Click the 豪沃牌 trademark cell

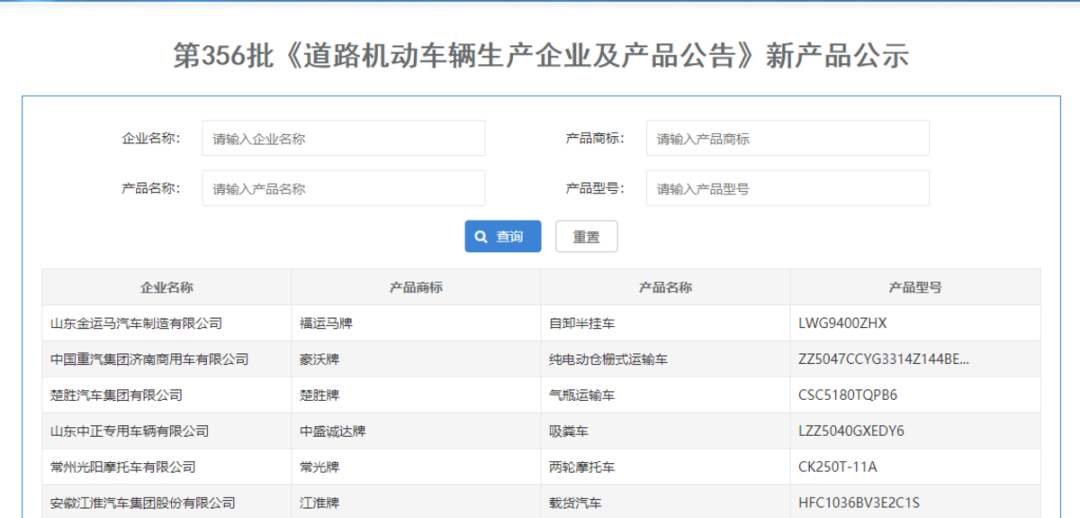(x=416, y=359)
